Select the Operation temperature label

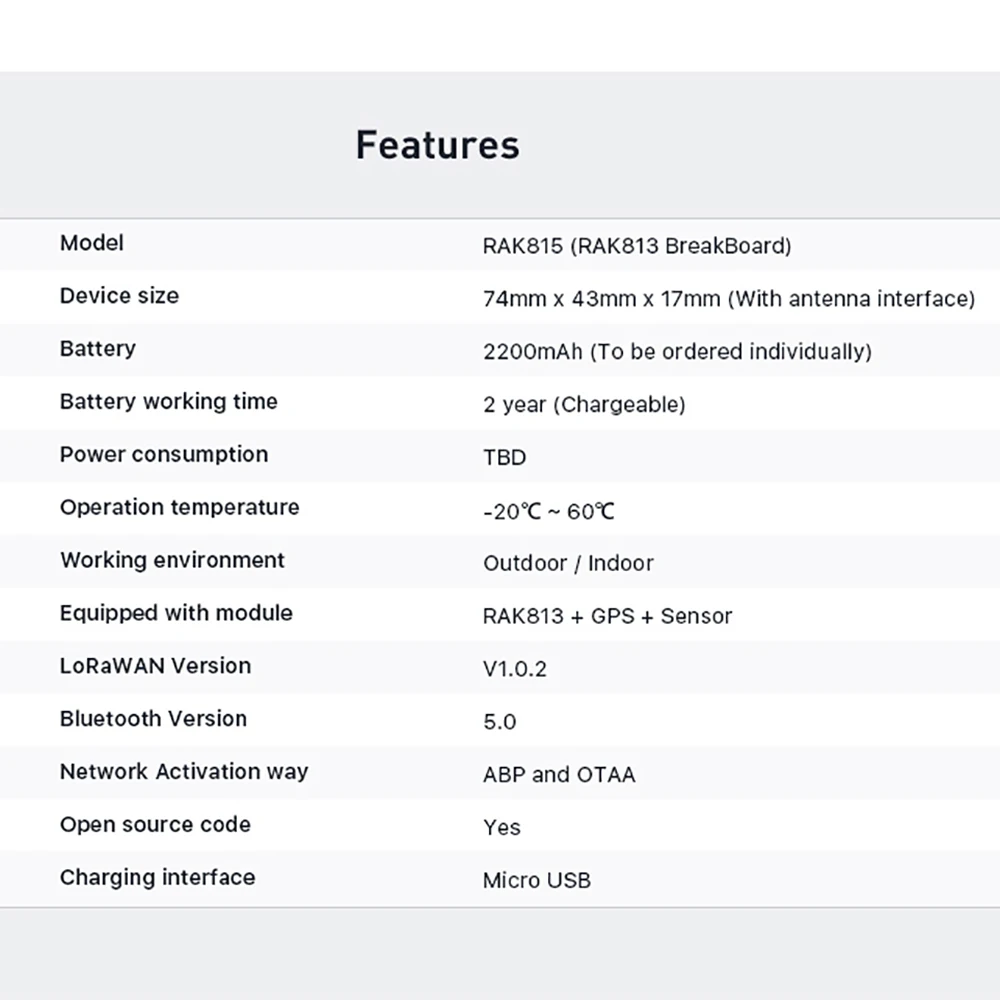179,508
